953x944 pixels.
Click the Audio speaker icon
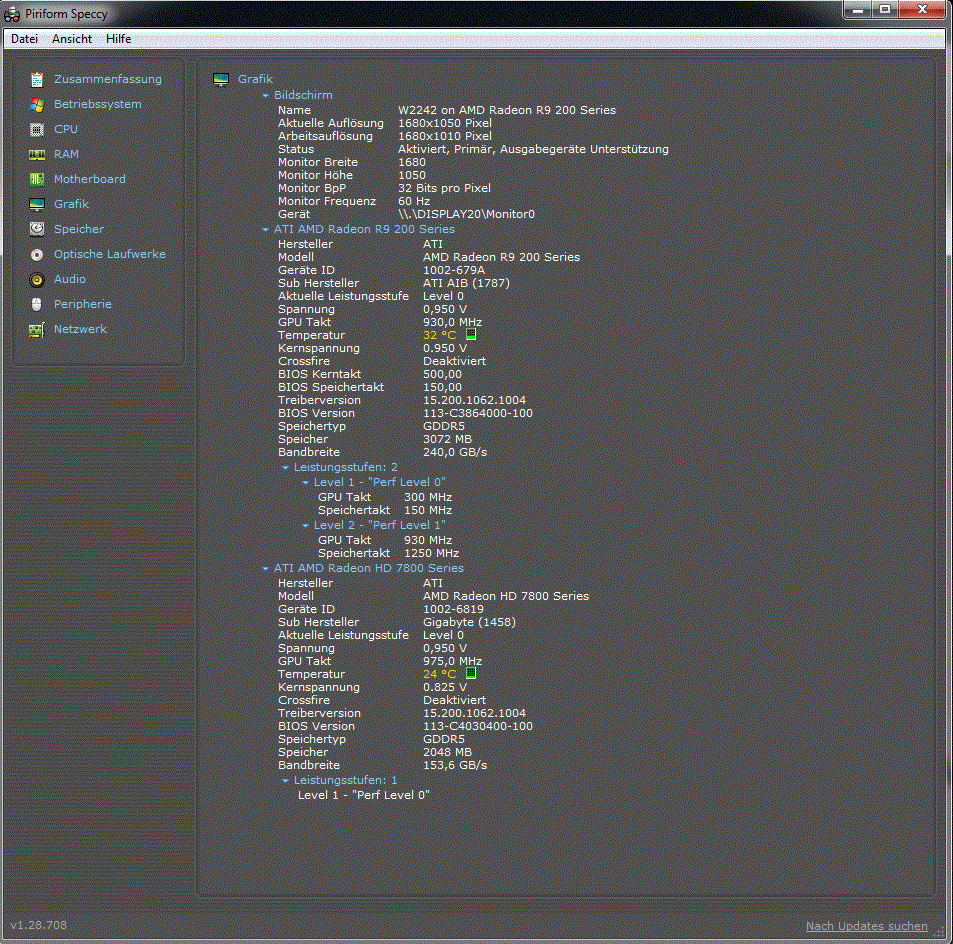pos(37,280)
